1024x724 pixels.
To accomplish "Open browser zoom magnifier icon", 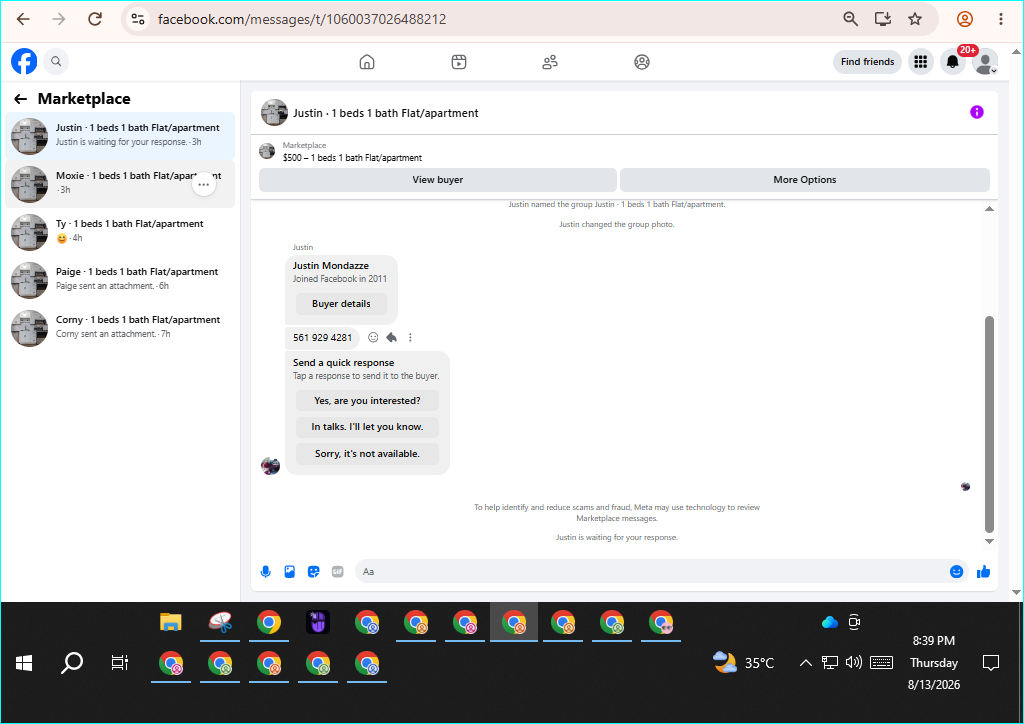I will (x=850, y=19).
